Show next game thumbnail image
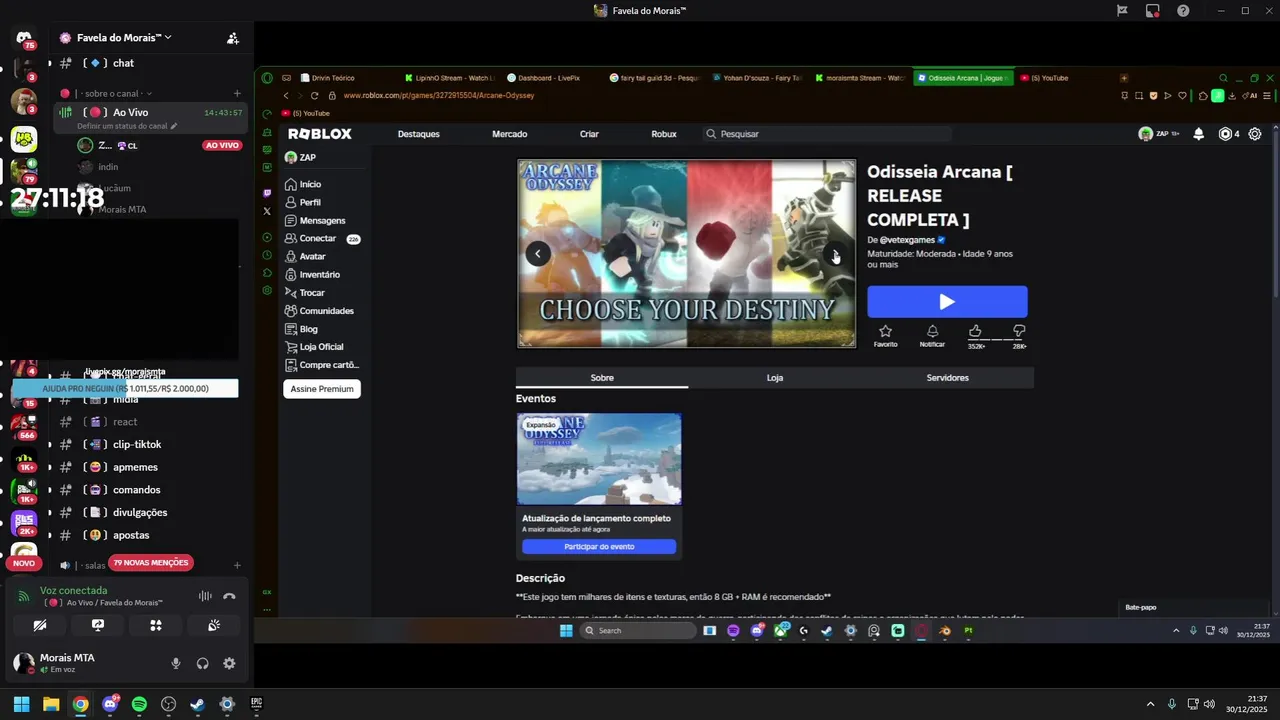 pyautogui.click(x=835, y=254)
